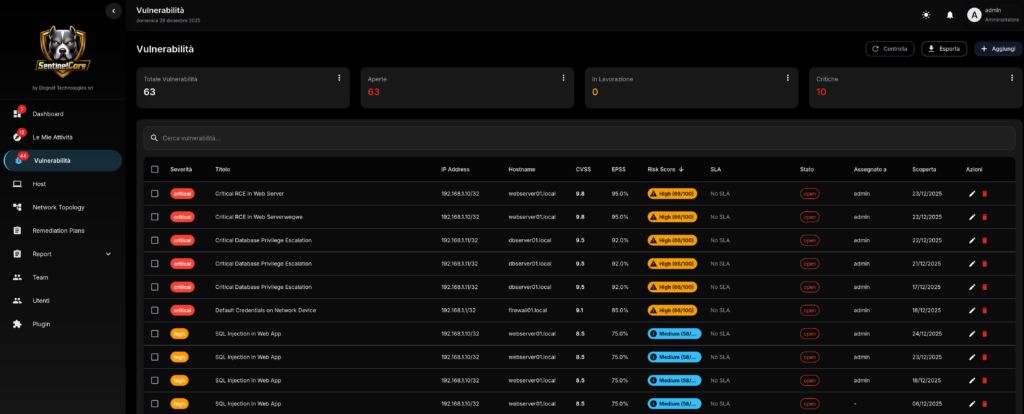Click the Le Mie Attività badge icon
The width and height of the screenshot is (1024, 414).
point(18,136)
